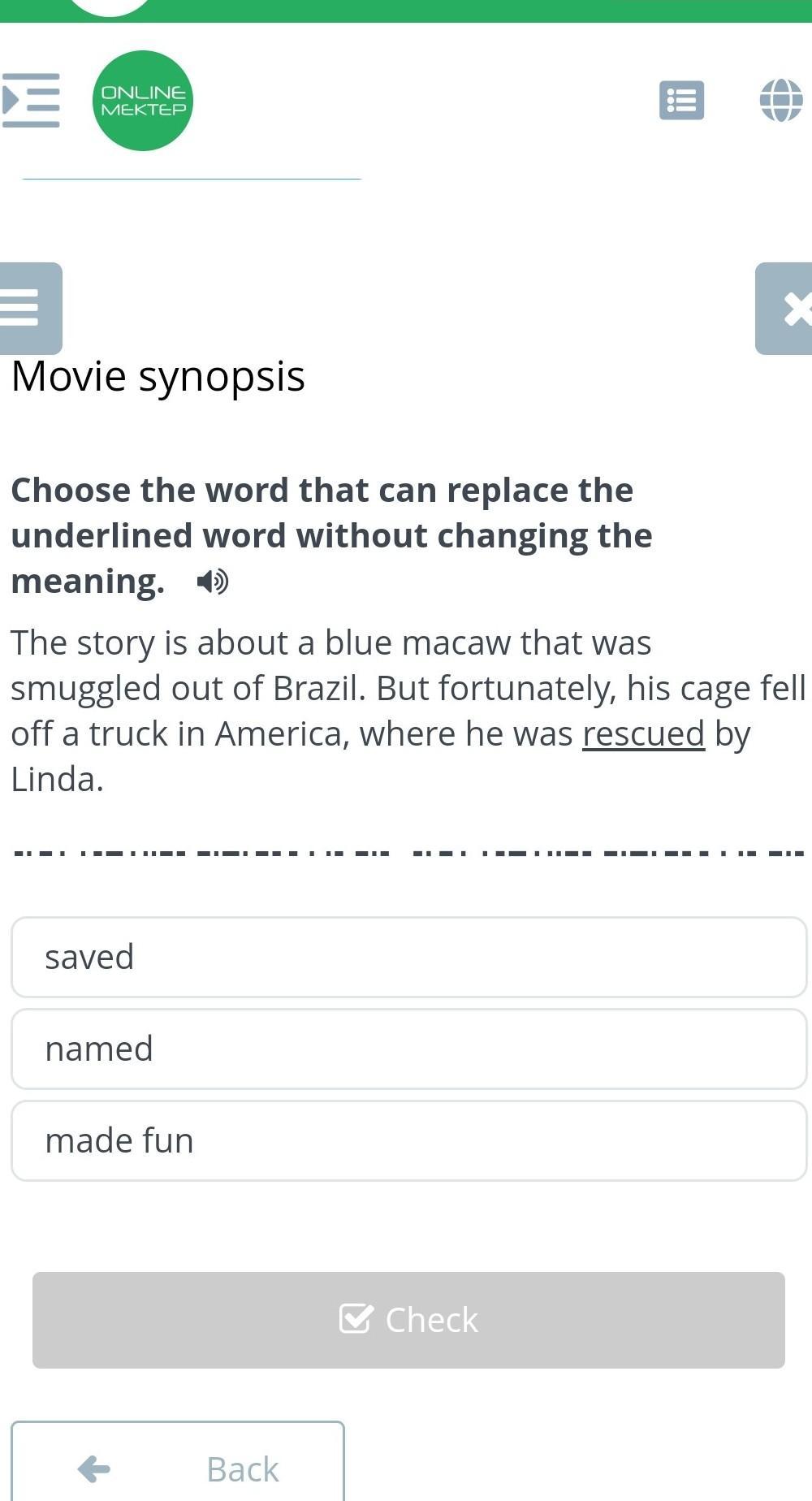Open the language globe icon

[781, 101]
